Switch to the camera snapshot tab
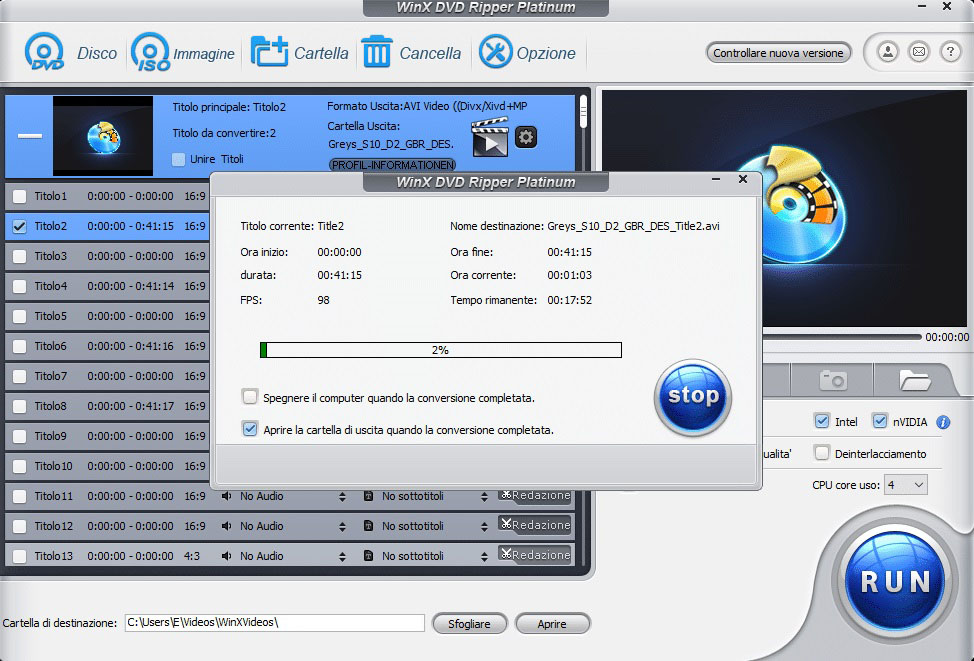Viewport: 974px width, 661px height. point(832,380)
